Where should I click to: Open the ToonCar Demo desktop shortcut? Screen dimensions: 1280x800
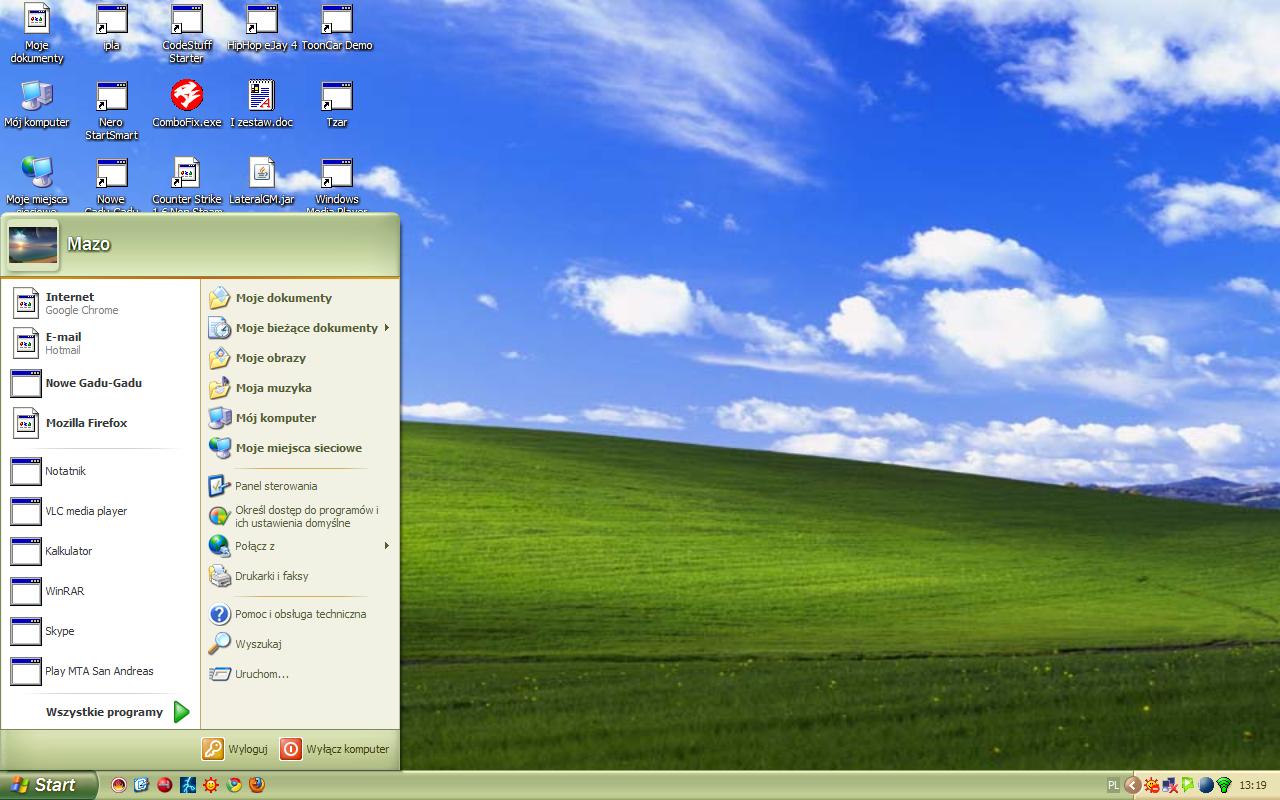(337, 19)
